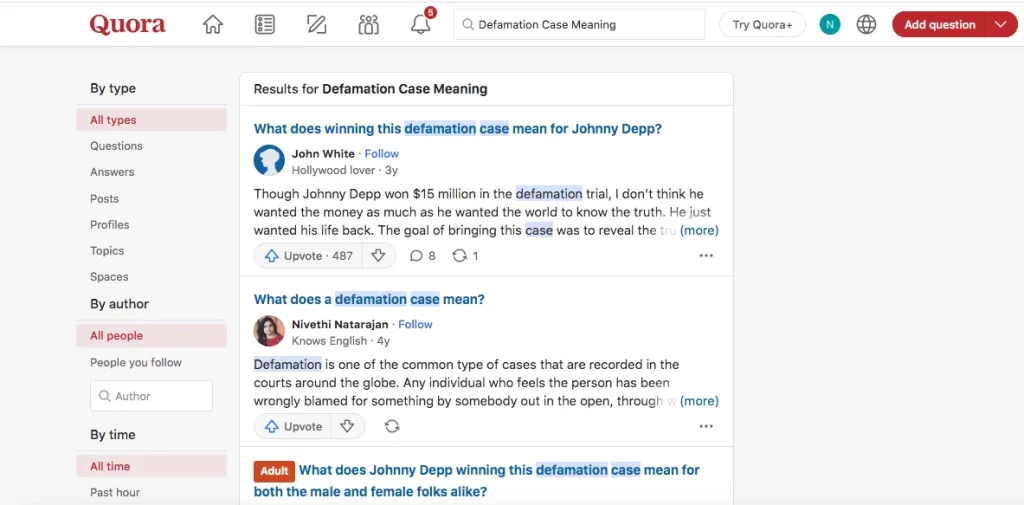The width and height of the screenshot is (1024, 505).
Task: Follow Nivethi Natarajan
Action: [415, 324]
